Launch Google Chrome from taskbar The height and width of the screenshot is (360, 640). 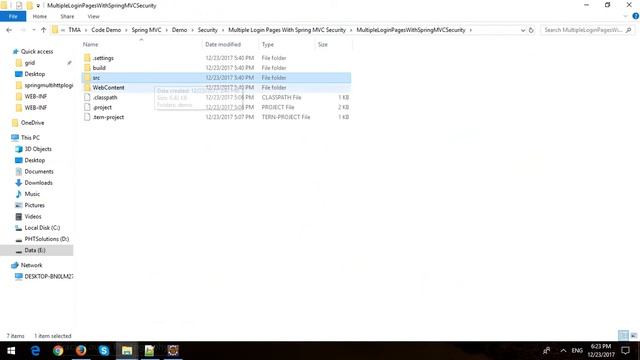click(58, 351)
